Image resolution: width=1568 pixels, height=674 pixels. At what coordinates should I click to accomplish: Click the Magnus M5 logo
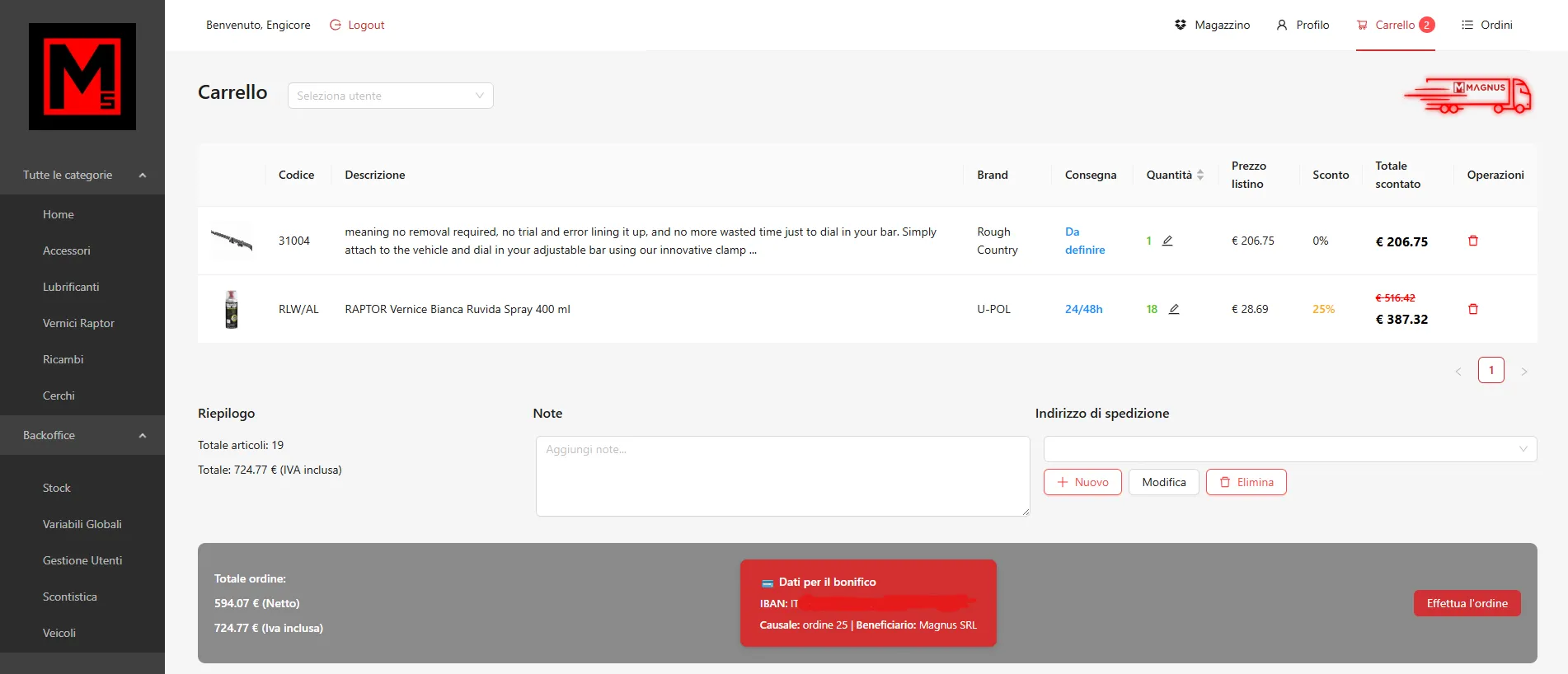(82, 77)
